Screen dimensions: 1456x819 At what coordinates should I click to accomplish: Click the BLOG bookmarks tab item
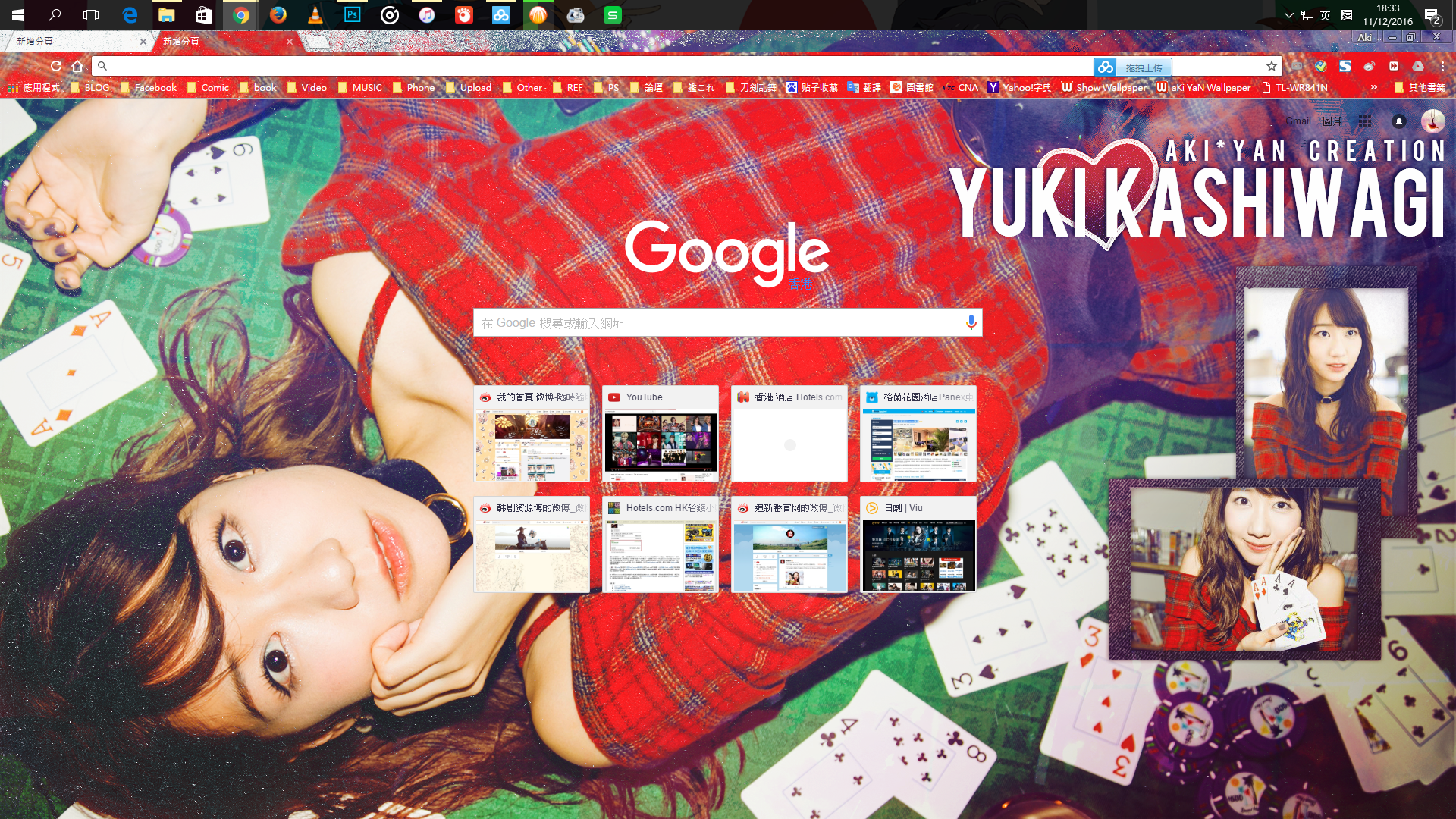coord(90,87)
